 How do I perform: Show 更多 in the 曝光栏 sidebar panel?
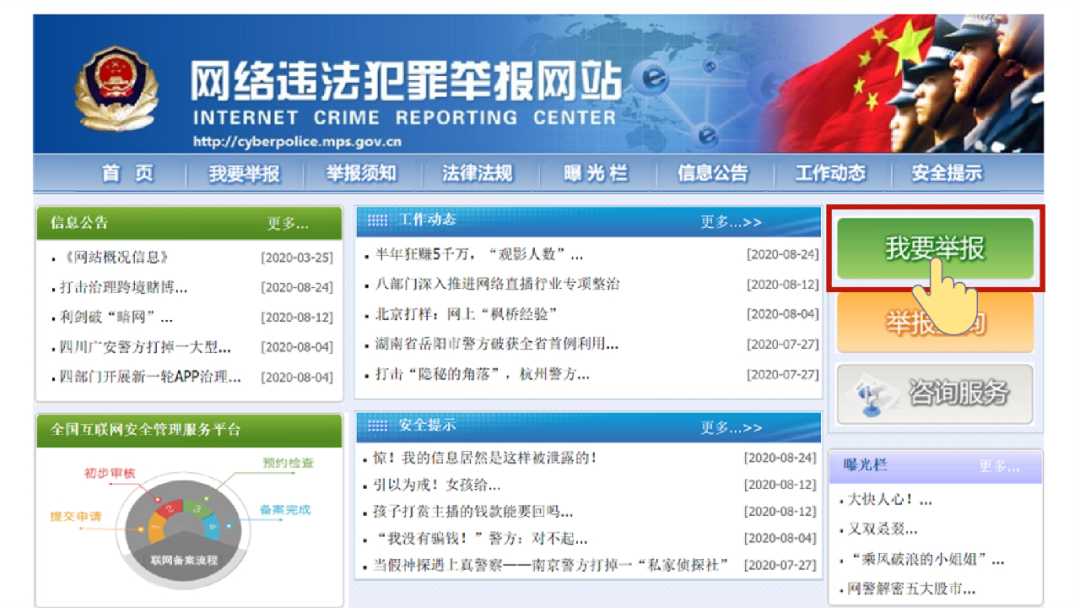(x=999, y=466)
